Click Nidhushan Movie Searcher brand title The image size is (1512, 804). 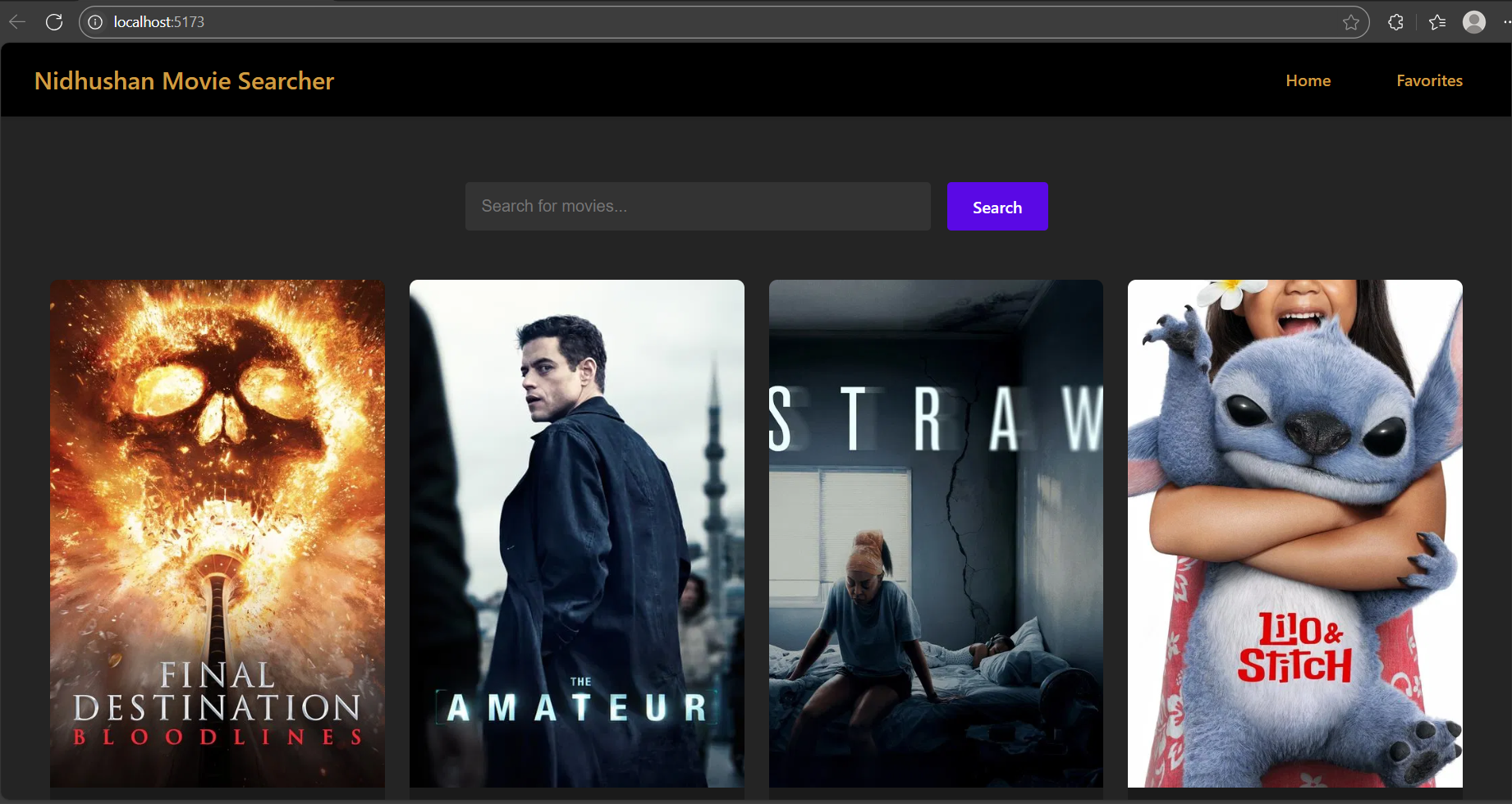[x=184, y=80]
